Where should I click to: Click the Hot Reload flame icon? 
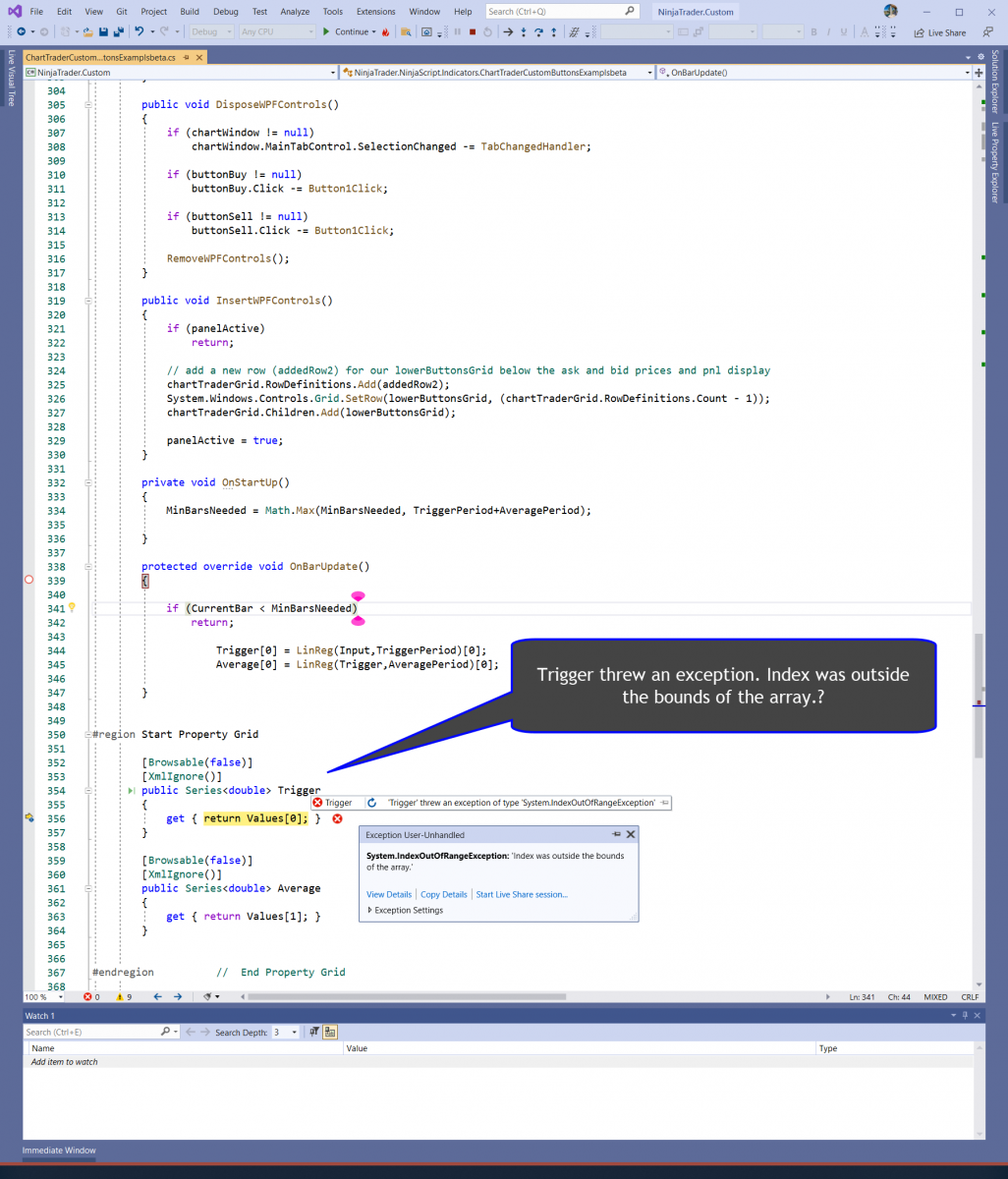tap(385, 31)
